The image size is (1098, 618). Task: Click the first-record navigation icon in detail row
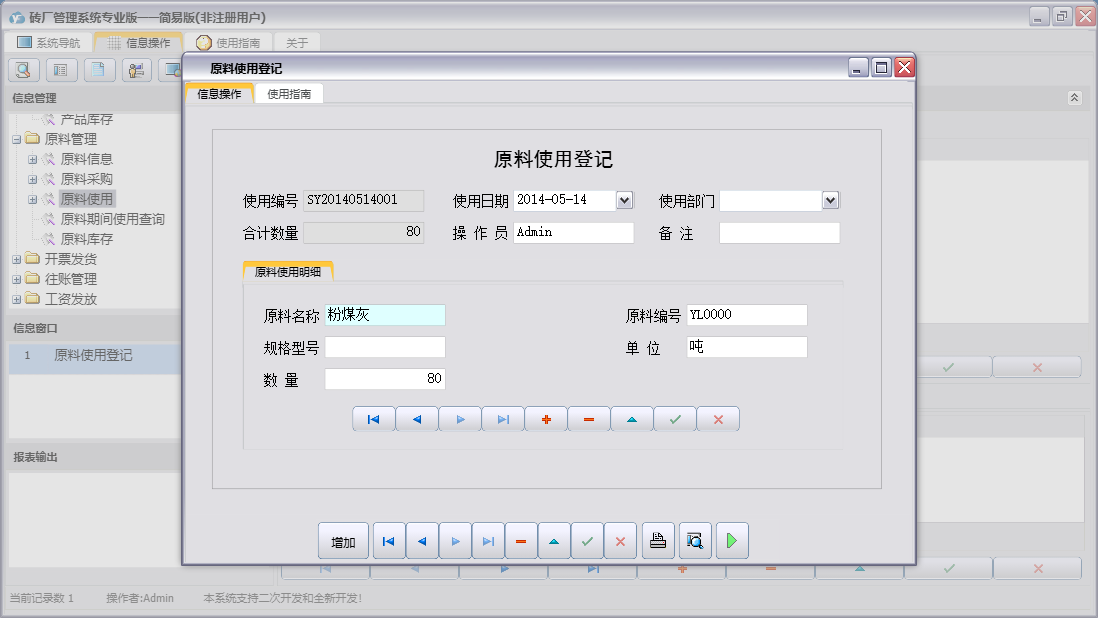click(373, 419)
